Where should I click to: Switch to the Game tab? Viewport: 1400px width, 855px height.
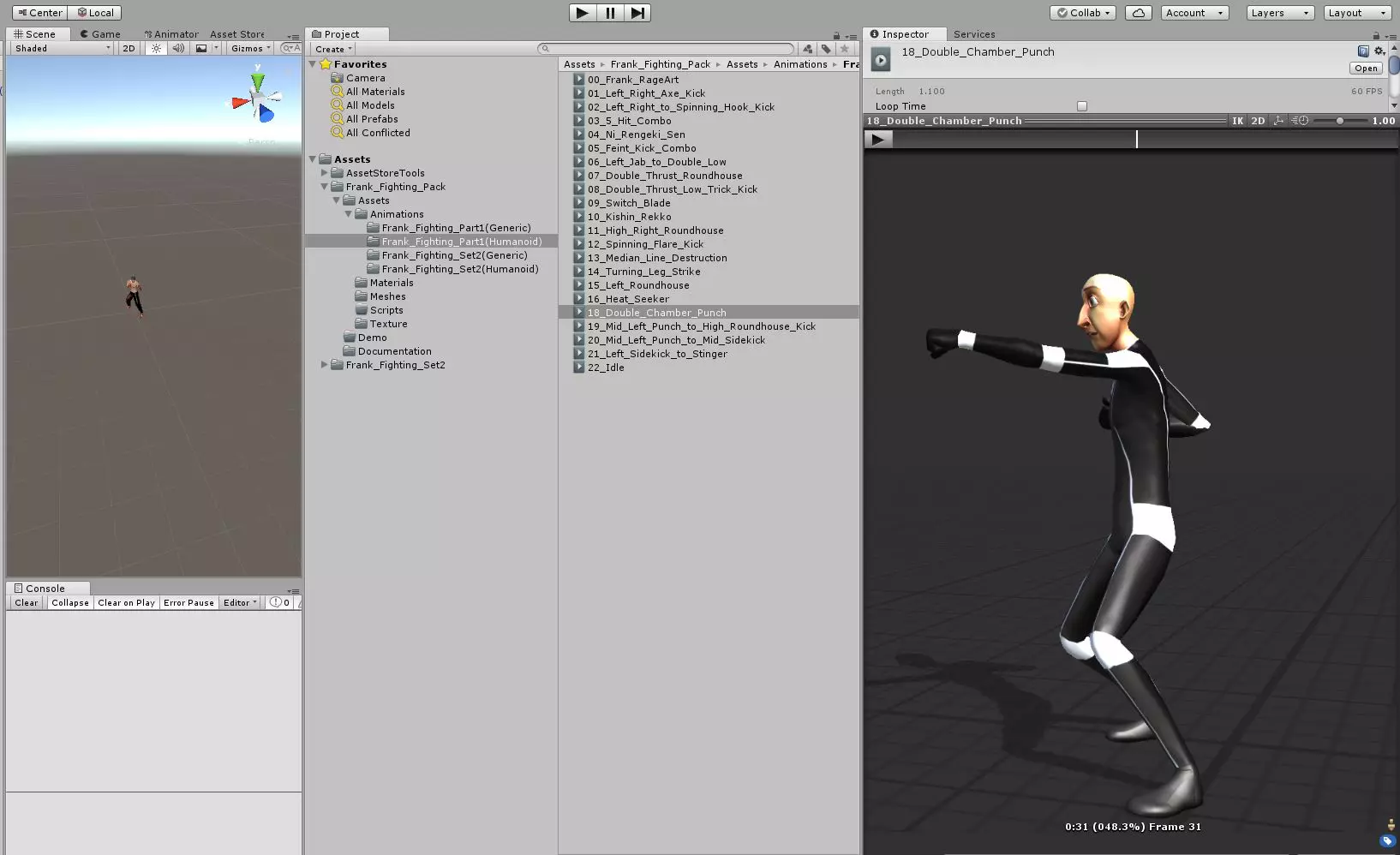(100, 34)
